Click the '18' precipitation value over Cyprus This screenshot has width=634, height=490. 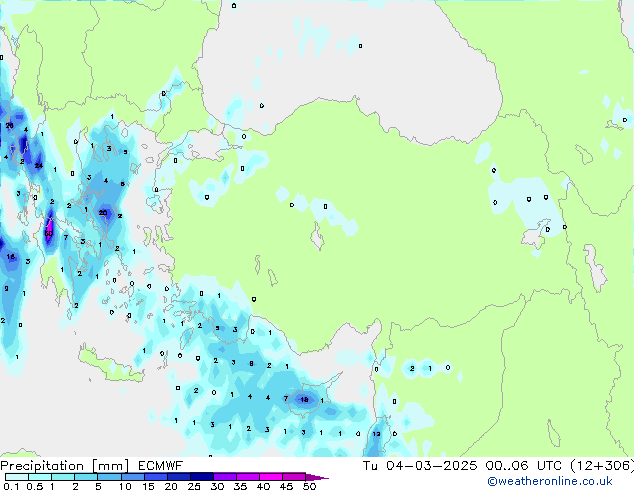coord(304,399)
